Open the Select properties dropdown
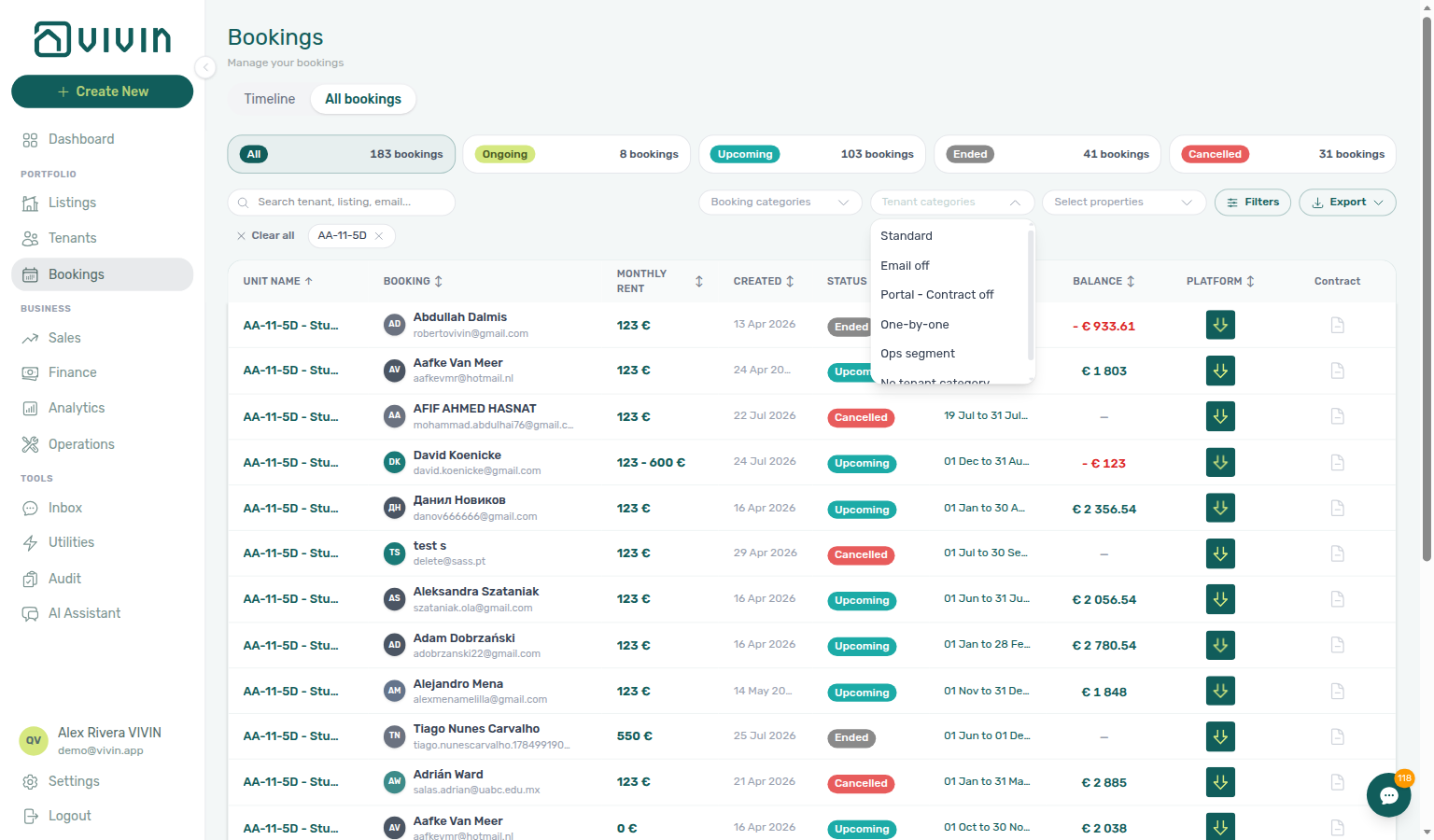This screenshot has height=840, width=1434. click(1124, 203)
